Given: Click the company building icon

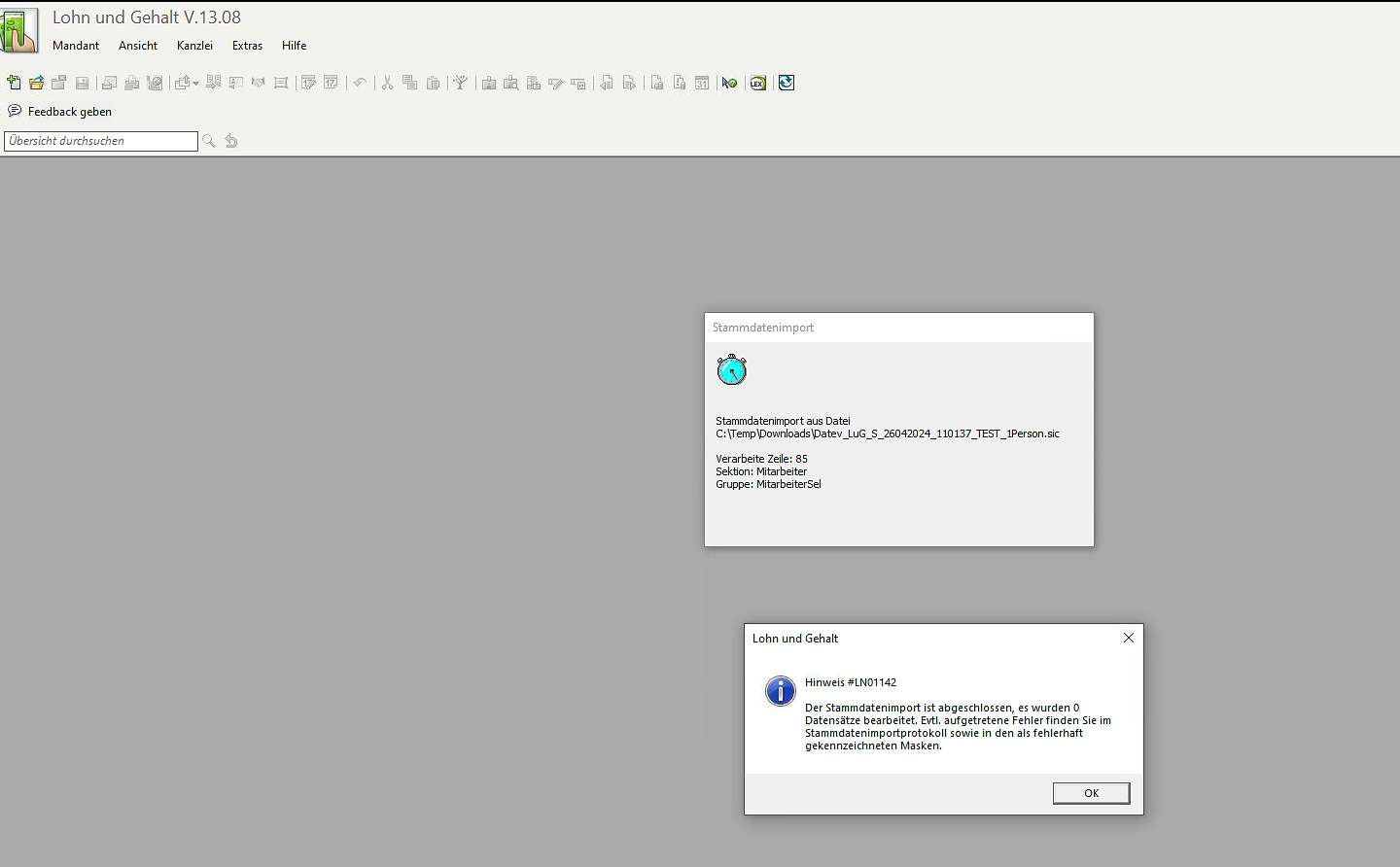Looking at the screenshot, I should point(489,83).
